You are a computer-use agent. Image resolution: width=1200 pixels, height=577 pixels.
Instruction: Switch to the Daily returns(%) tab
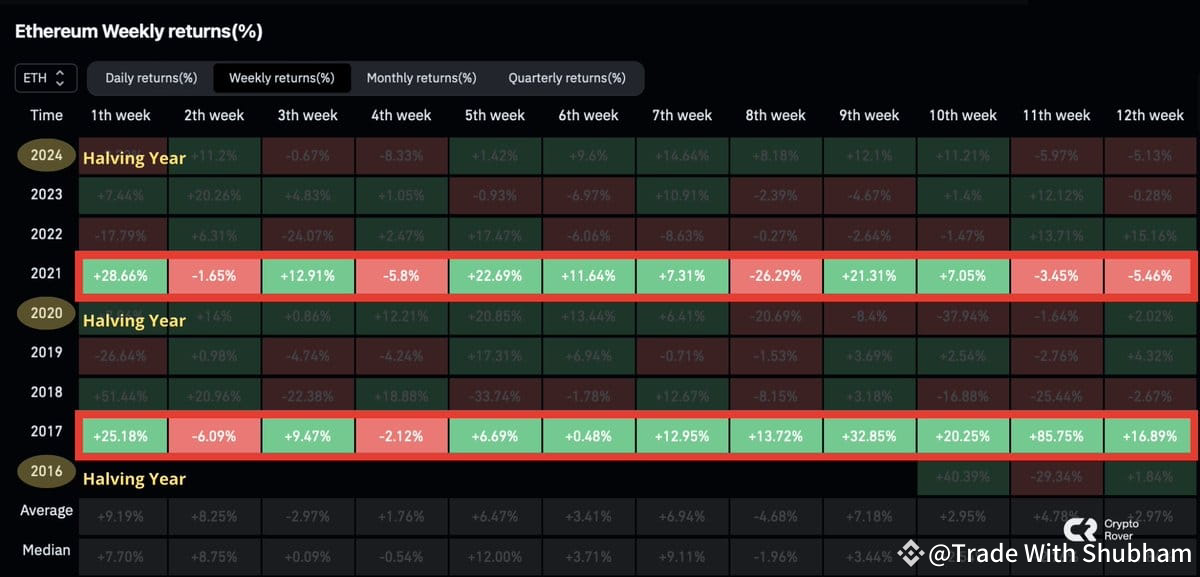(x=151, y=78)
